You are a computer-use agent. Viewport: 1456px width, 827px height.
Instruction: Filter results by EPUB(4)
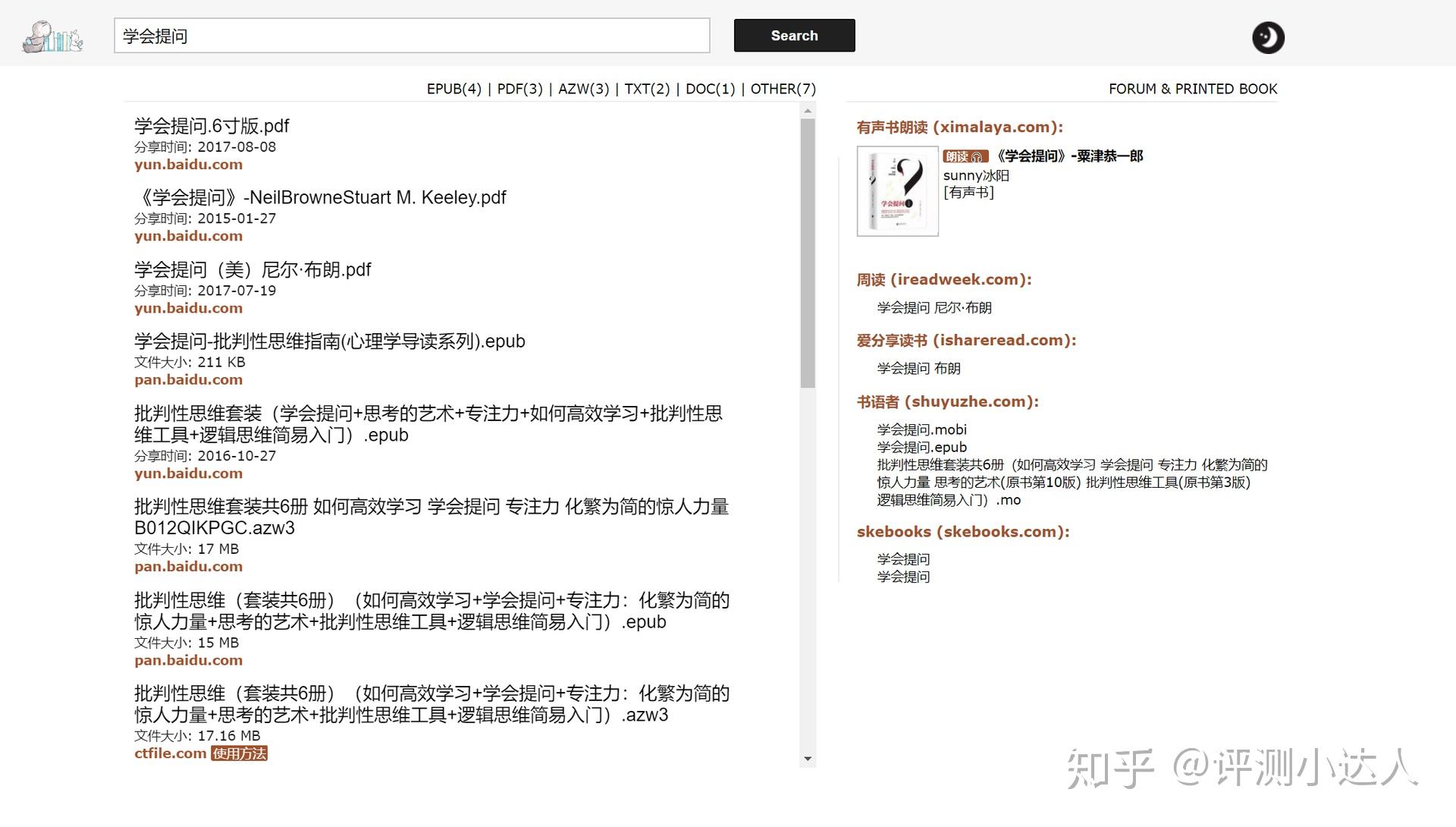coord(453,89)
